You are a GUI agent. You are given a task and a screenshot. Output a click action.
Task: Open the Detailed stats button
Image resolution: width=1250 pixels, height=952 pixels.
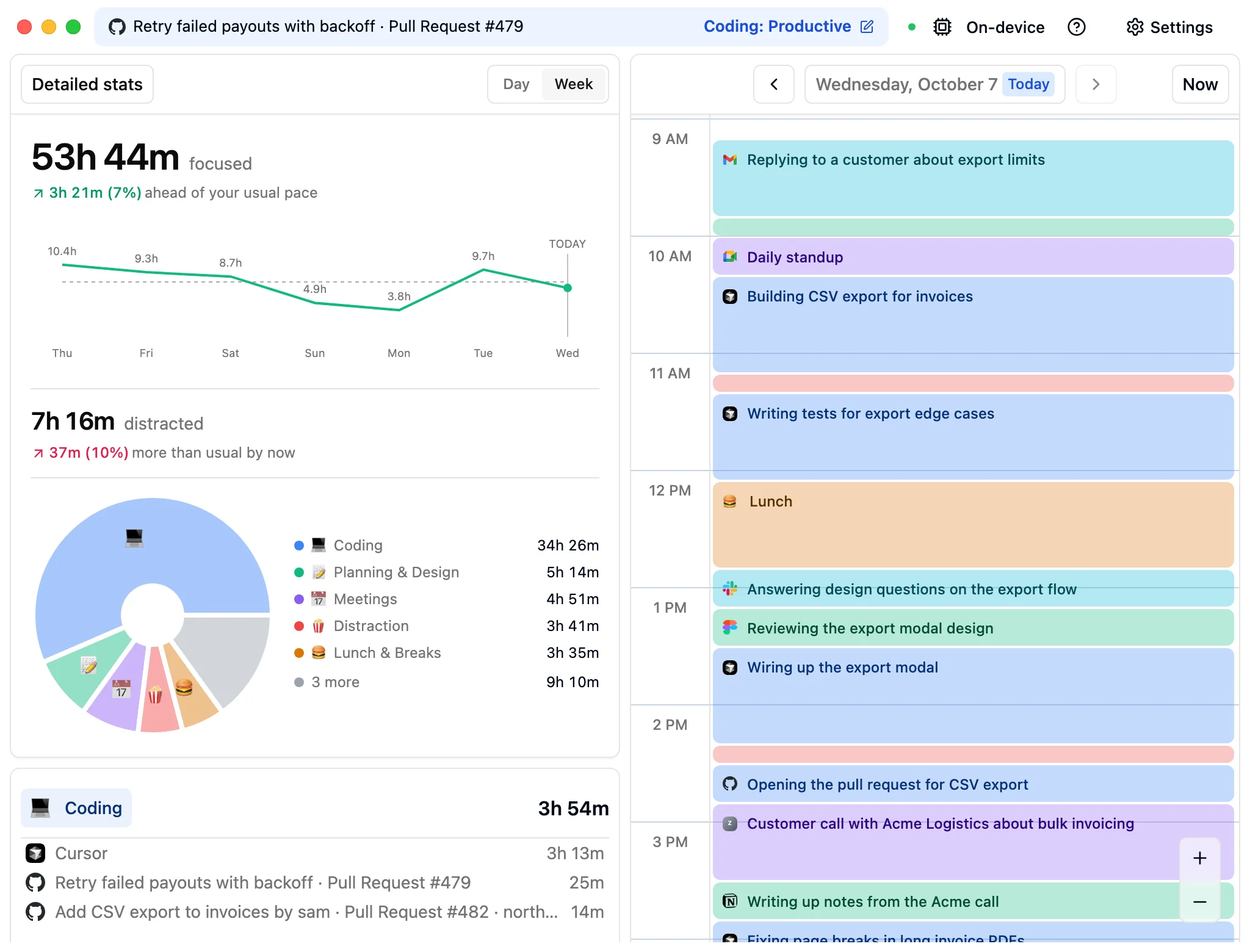coord(87,84)
